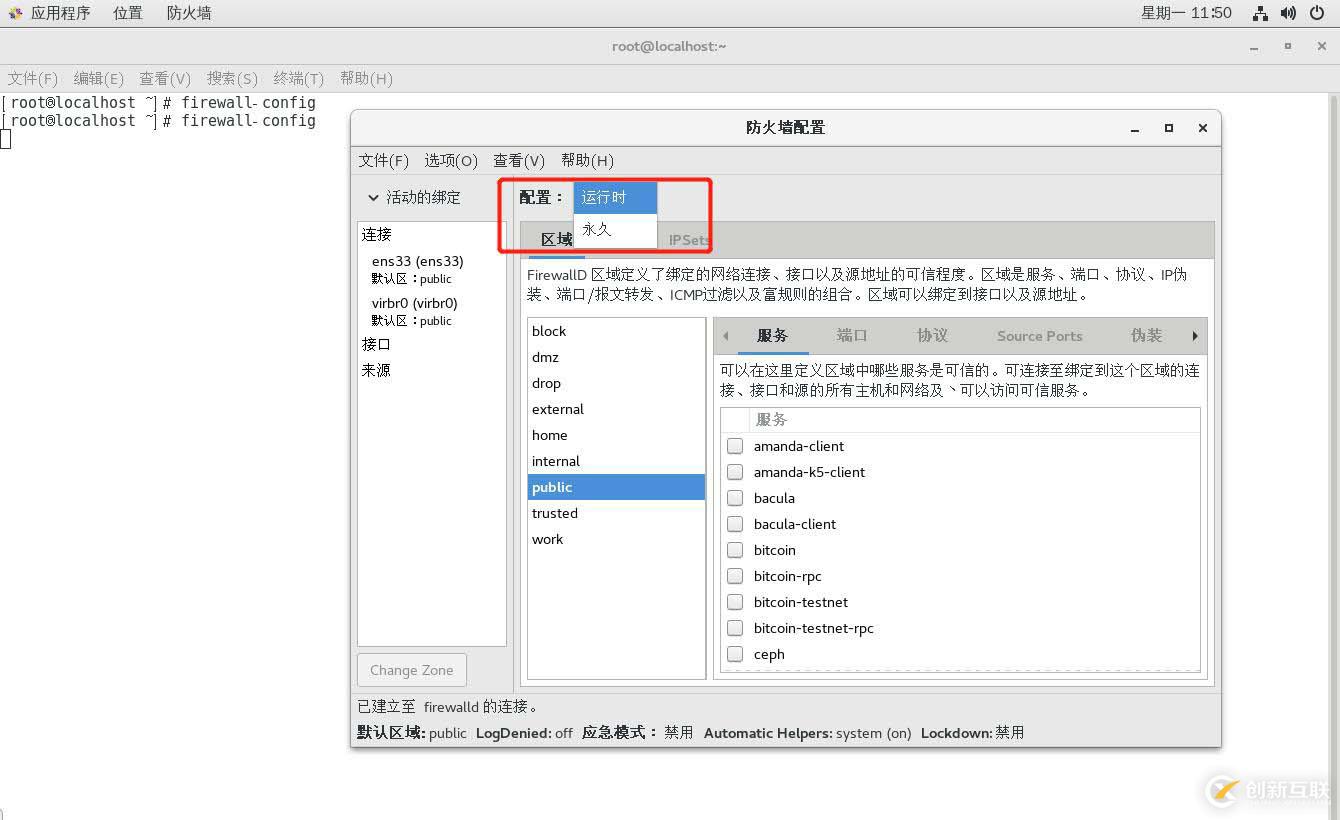
Task: Select the trusted zone
Action: pyautogui.click(x=616, y=513)
